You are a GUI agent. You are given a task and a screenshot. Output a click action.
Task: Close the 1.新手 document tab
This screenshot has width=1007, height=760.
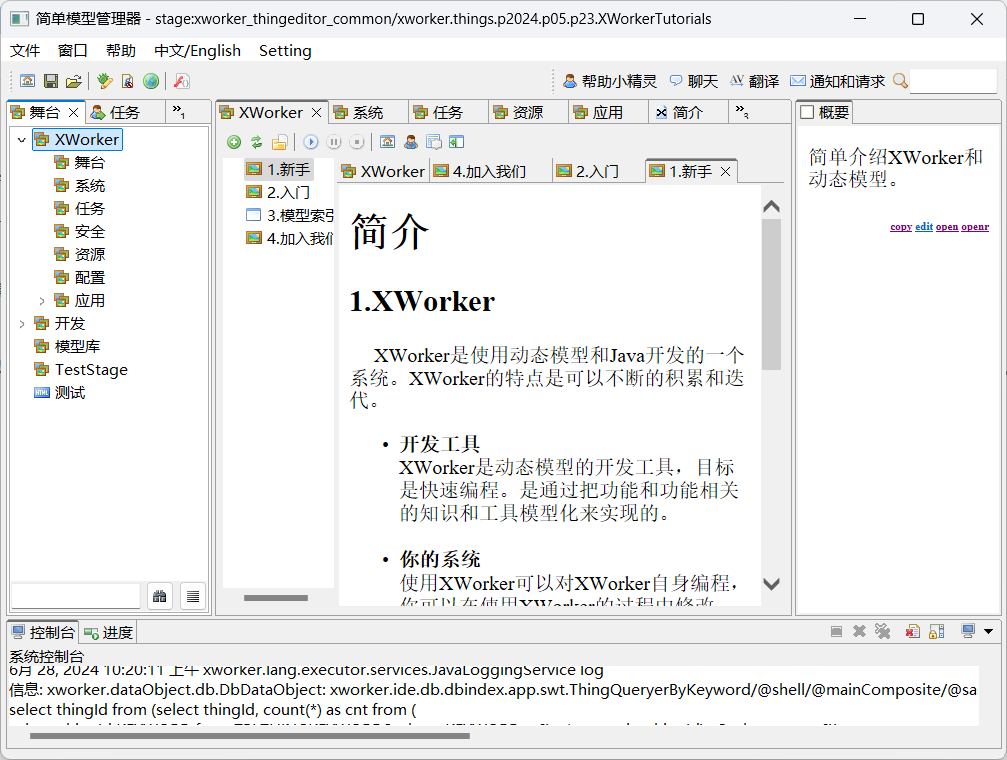tap(726, 172)
